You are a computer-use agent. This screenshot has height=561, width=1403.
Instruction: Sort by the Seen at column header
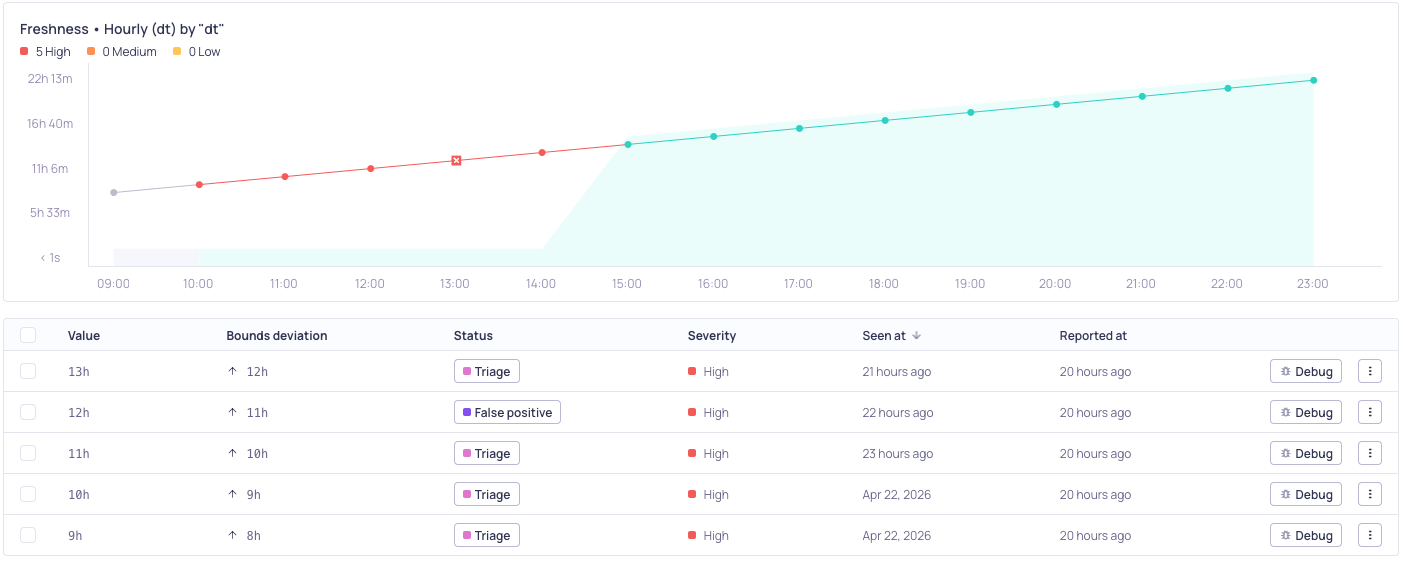click(885, 336)
